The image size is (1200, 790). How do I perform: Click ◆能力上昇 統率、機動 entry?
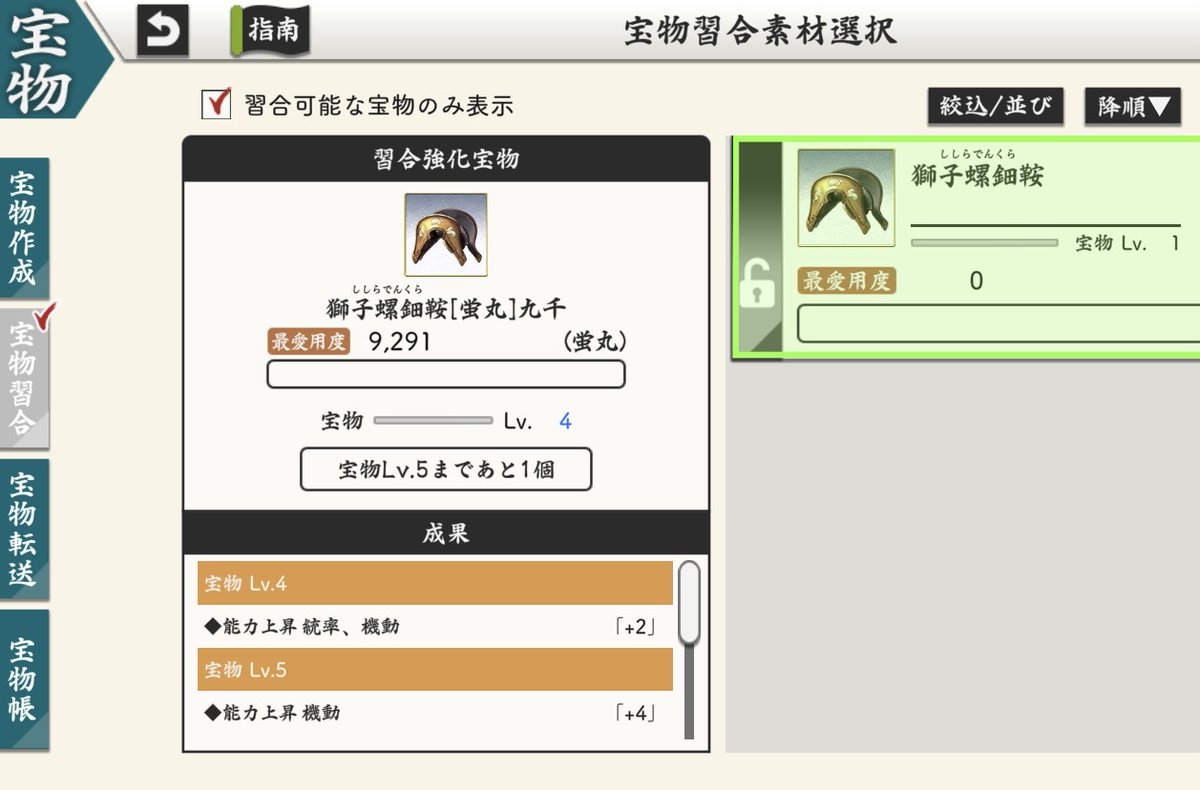[x=302, y=627]
